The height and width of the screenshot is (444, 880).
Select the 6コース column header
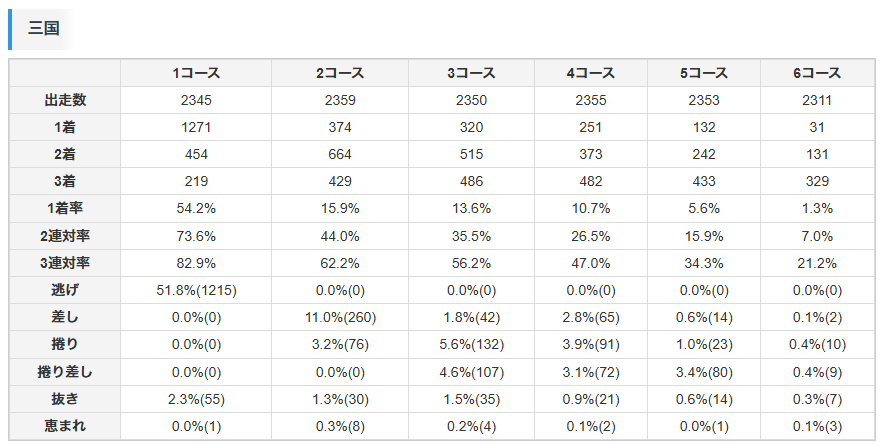pyautogui.click(x=817, y=73)
